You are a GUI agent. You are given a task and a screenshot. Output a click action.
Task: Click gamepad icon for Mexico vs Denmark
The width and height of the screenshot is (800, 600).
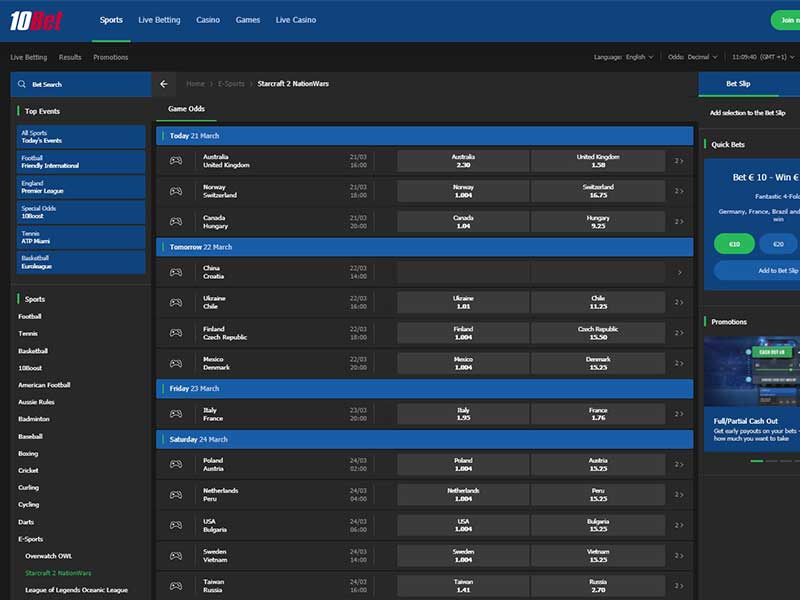[x=176, y=363]
